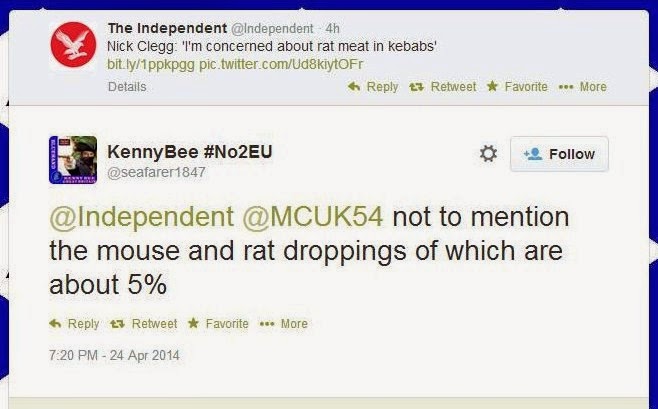Click the @Independent mention in reply
This screenshot has width=658, height=409.
(x=141, y=217)
